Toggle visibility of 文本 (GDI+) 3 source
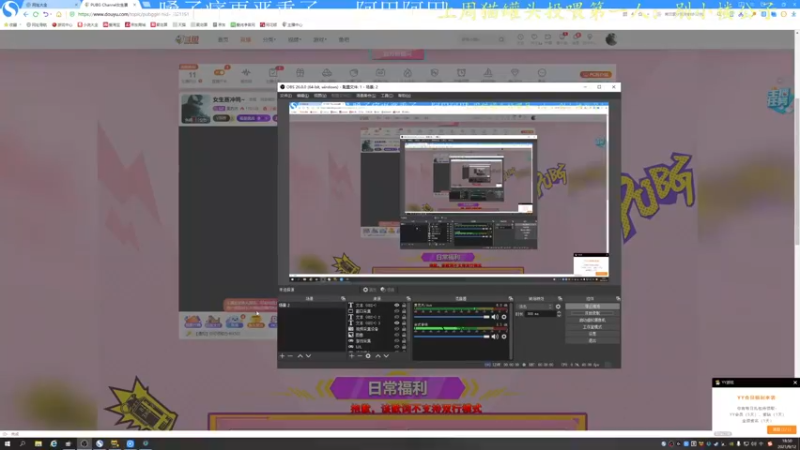Viewport: 800px width, 450px height. pyautogui.click(x=396, y=323)
